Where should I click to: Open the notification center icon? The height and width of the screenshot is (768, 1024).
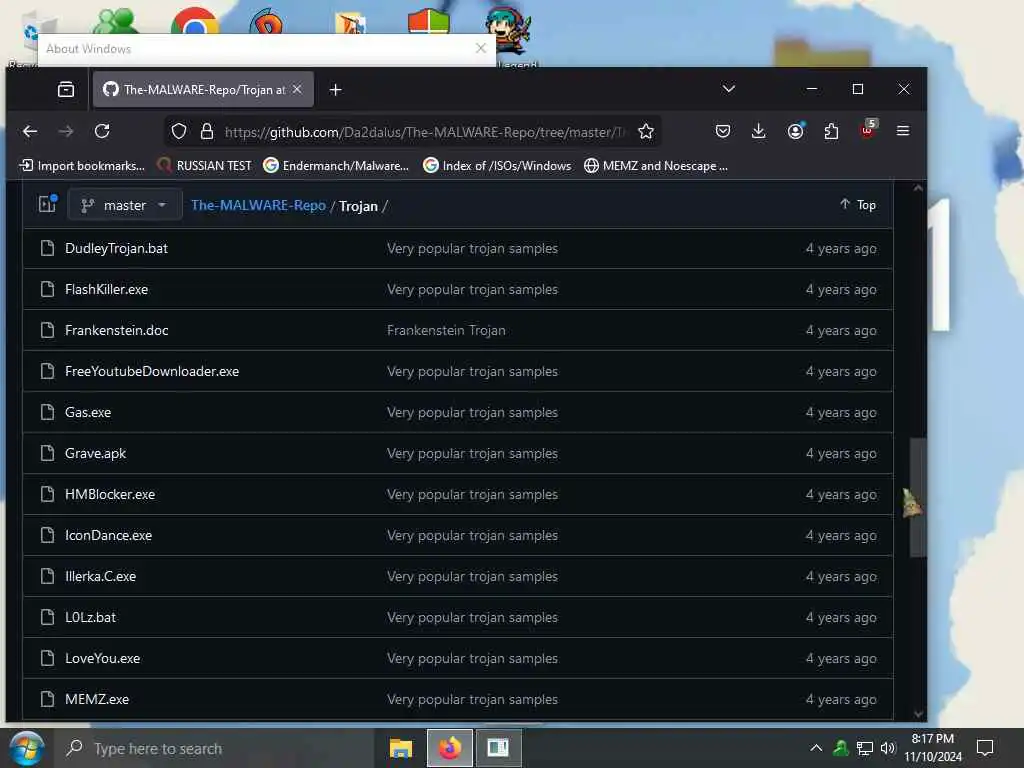click(x=985, y=748)
